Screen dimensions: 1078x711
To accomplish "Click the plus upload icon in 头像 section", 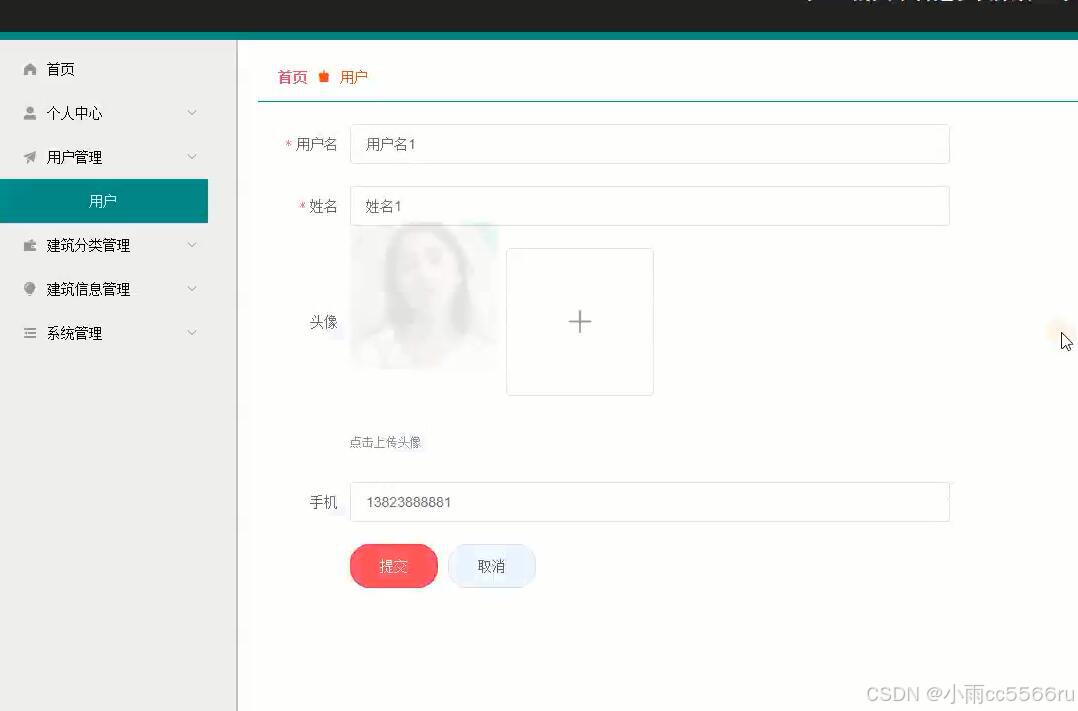I will [x=580, y=321].
